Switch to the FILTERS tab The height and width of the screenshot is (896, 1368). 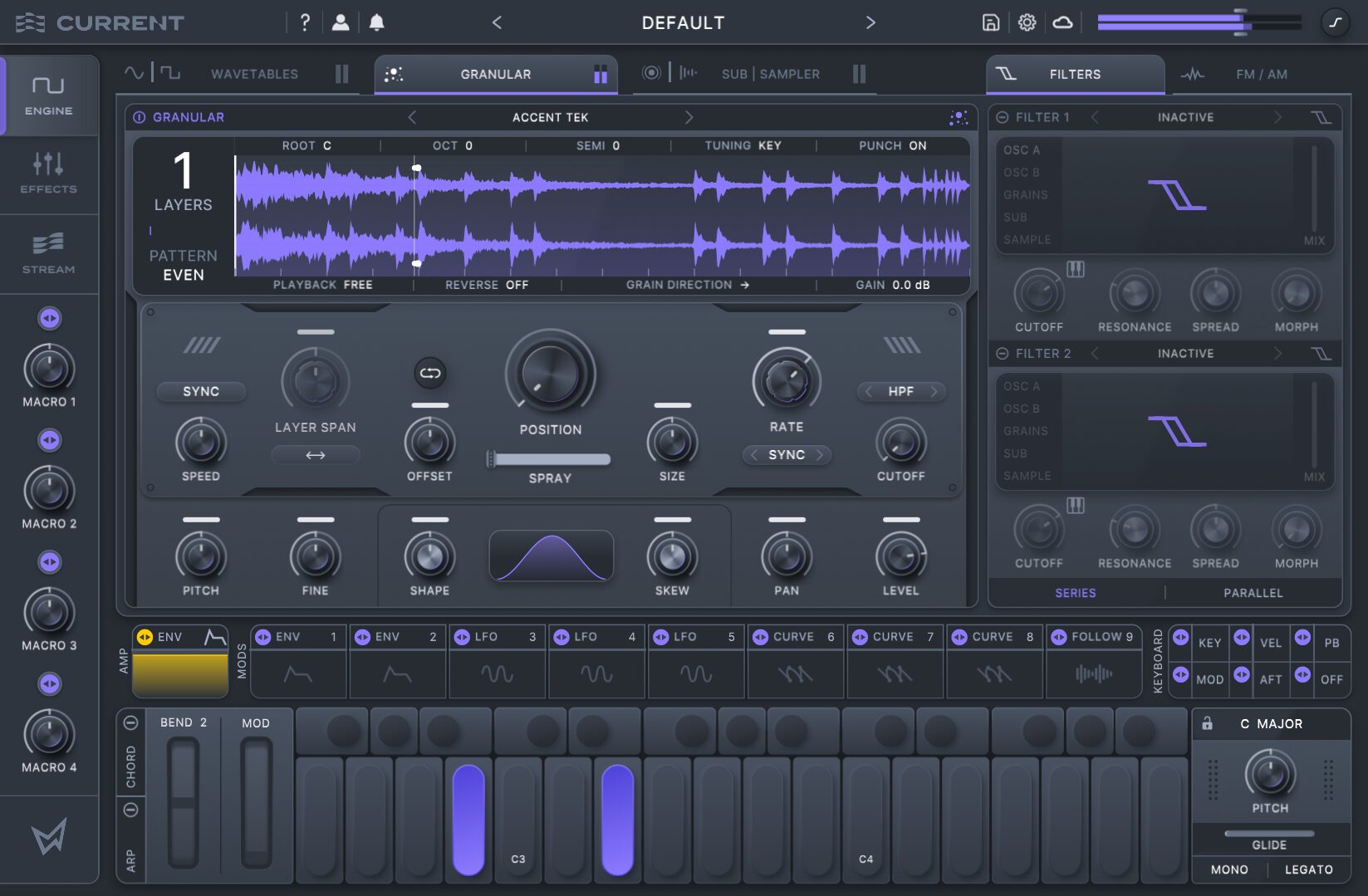click(x=1075, y=74)
